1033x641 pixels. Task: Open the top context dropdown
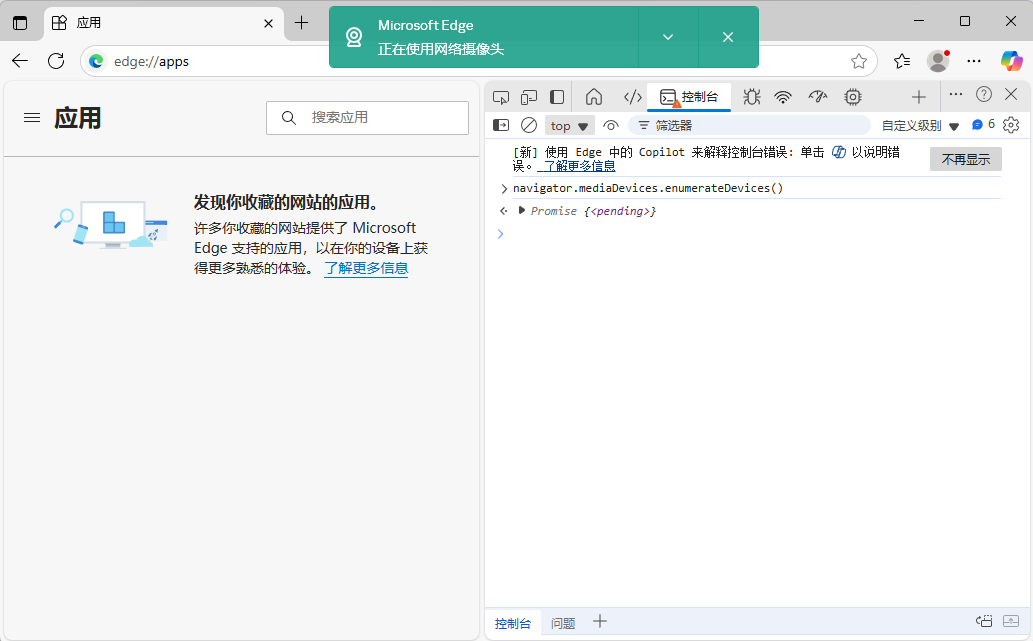click(x=569, y=125)
